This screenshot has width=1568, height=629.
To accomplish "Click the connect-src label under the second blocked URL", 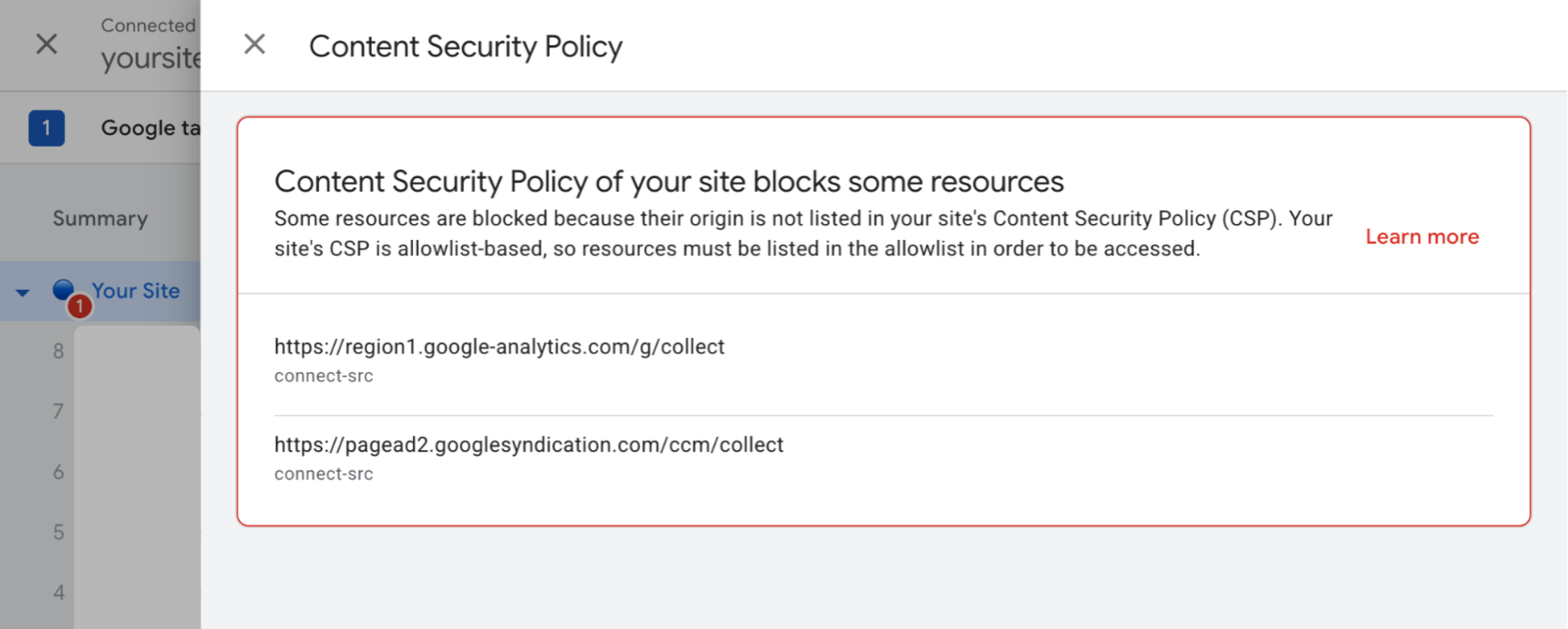I will click(323, 474).
